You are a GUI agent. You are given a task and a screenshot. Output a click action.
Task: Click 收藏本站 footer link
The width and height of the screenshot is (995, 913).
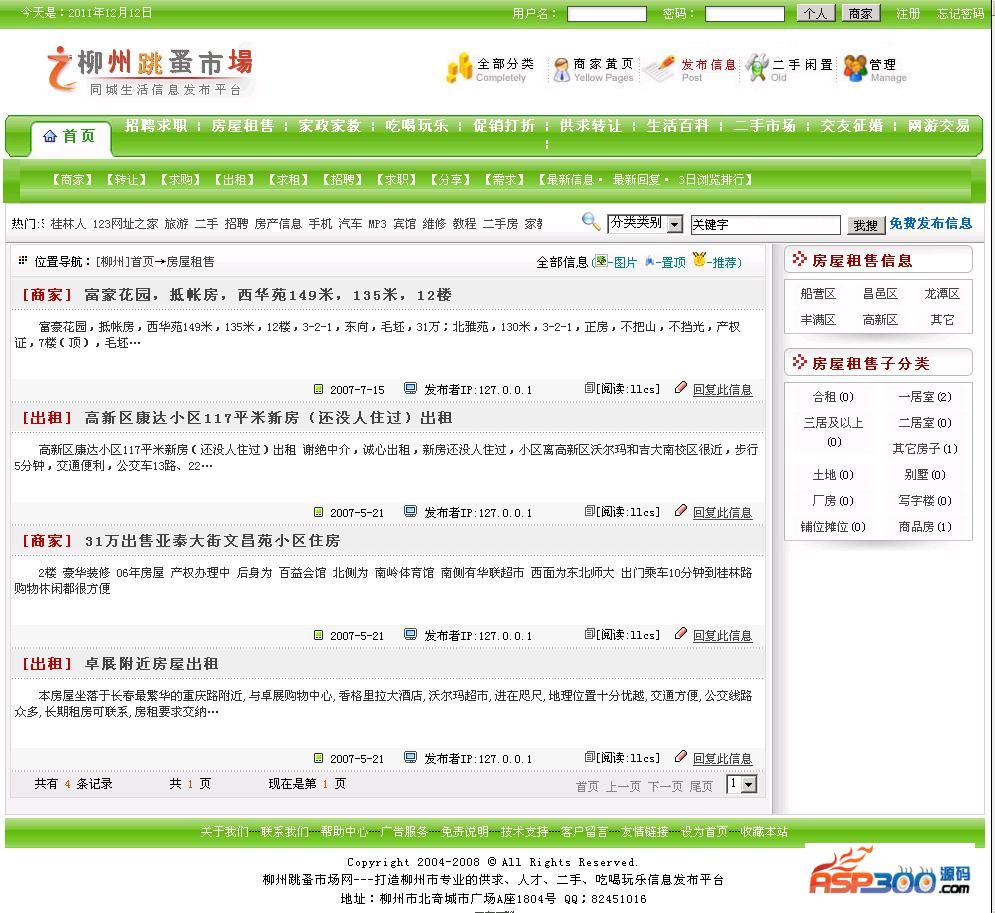[763, 831]
